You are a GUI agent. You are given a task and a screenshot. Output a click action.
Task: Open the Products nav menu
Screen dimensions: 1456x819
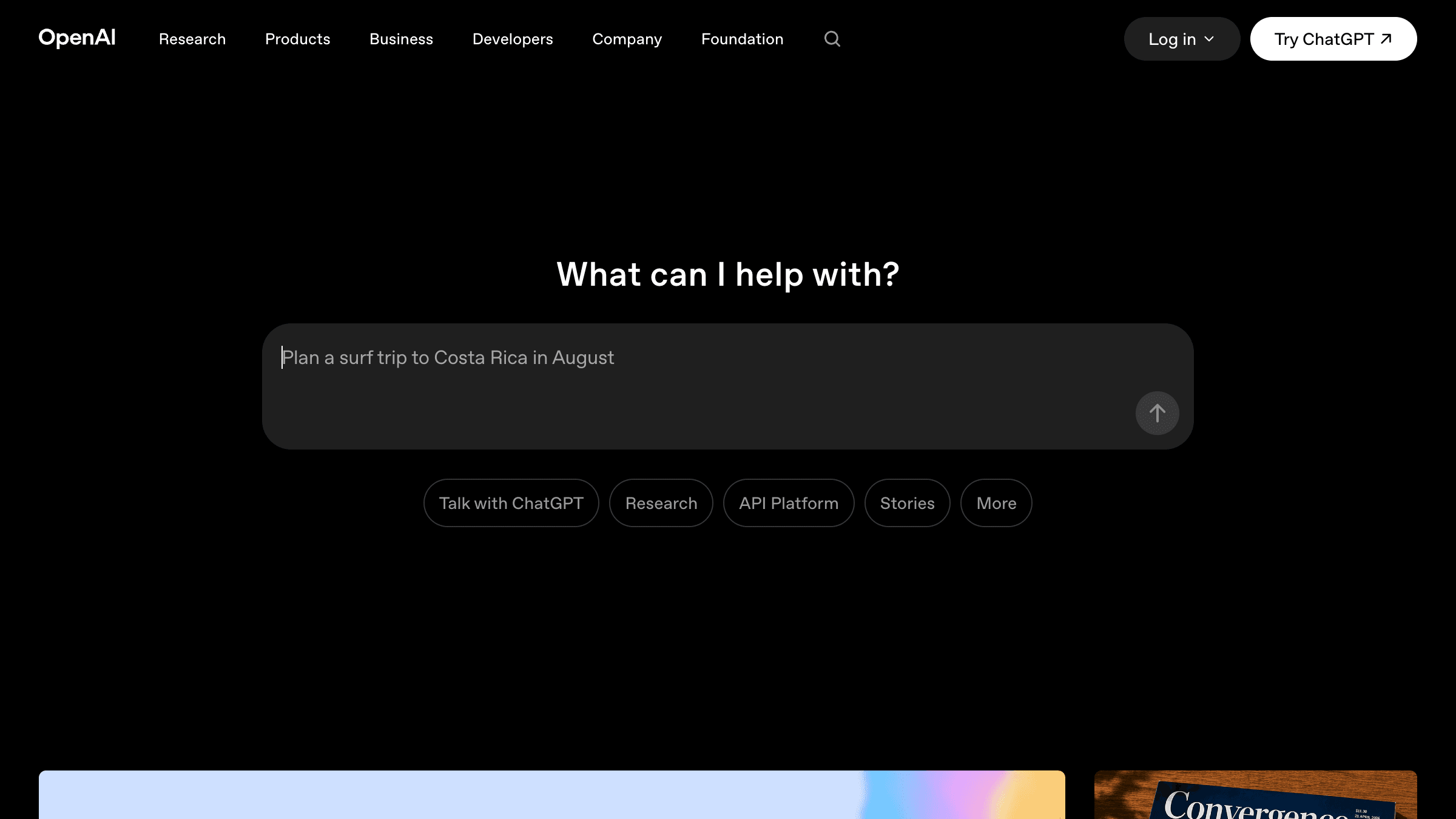point(298,39)
